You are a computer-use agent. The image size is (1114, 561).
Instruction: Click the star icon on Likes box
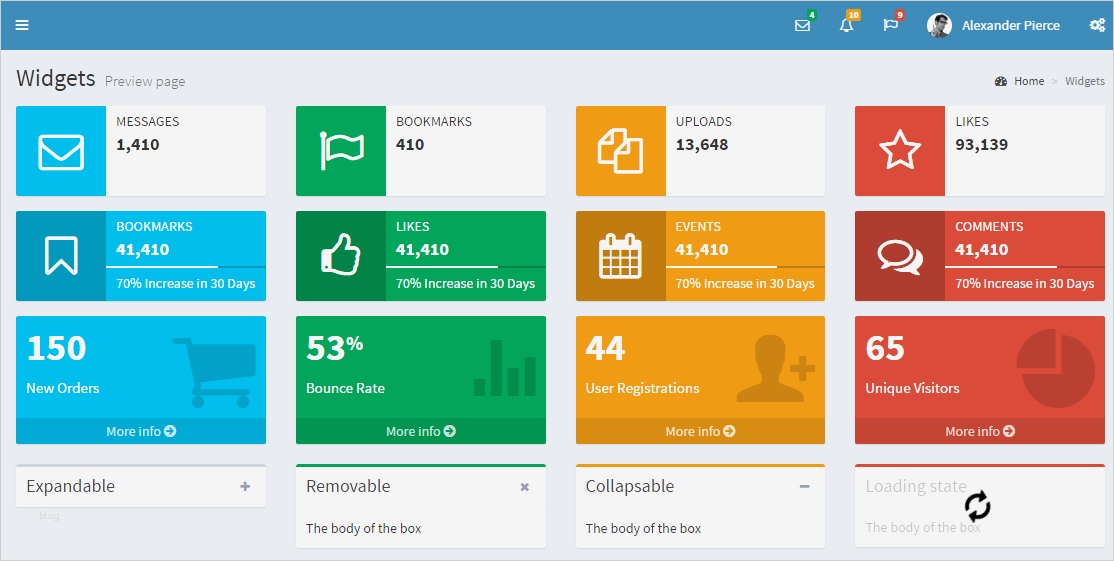coord(899,150)
